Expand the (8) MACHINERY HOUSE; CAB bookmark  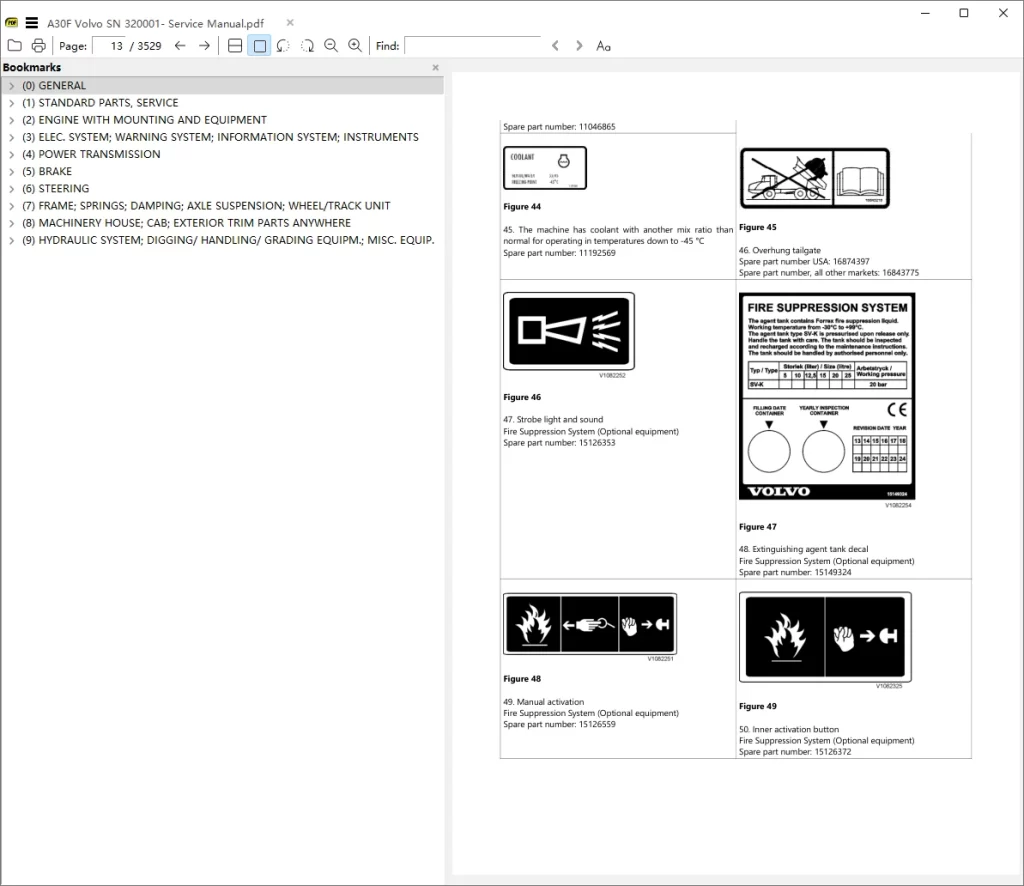pyautogui.click(x=11, y=223)
